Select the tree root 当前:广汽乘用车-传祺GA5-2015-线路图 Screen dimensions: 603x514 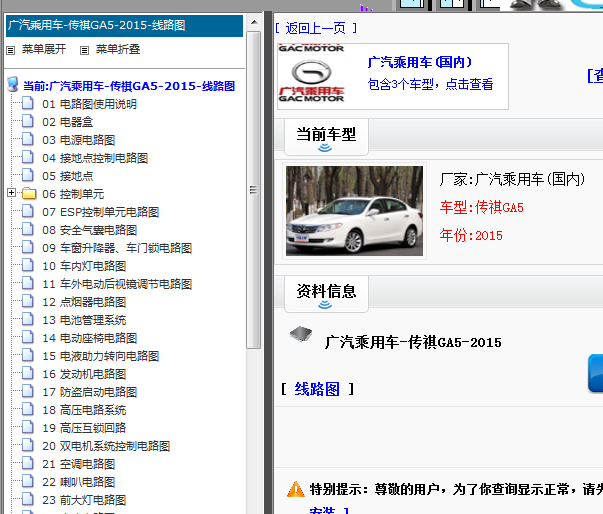[129, 86]
